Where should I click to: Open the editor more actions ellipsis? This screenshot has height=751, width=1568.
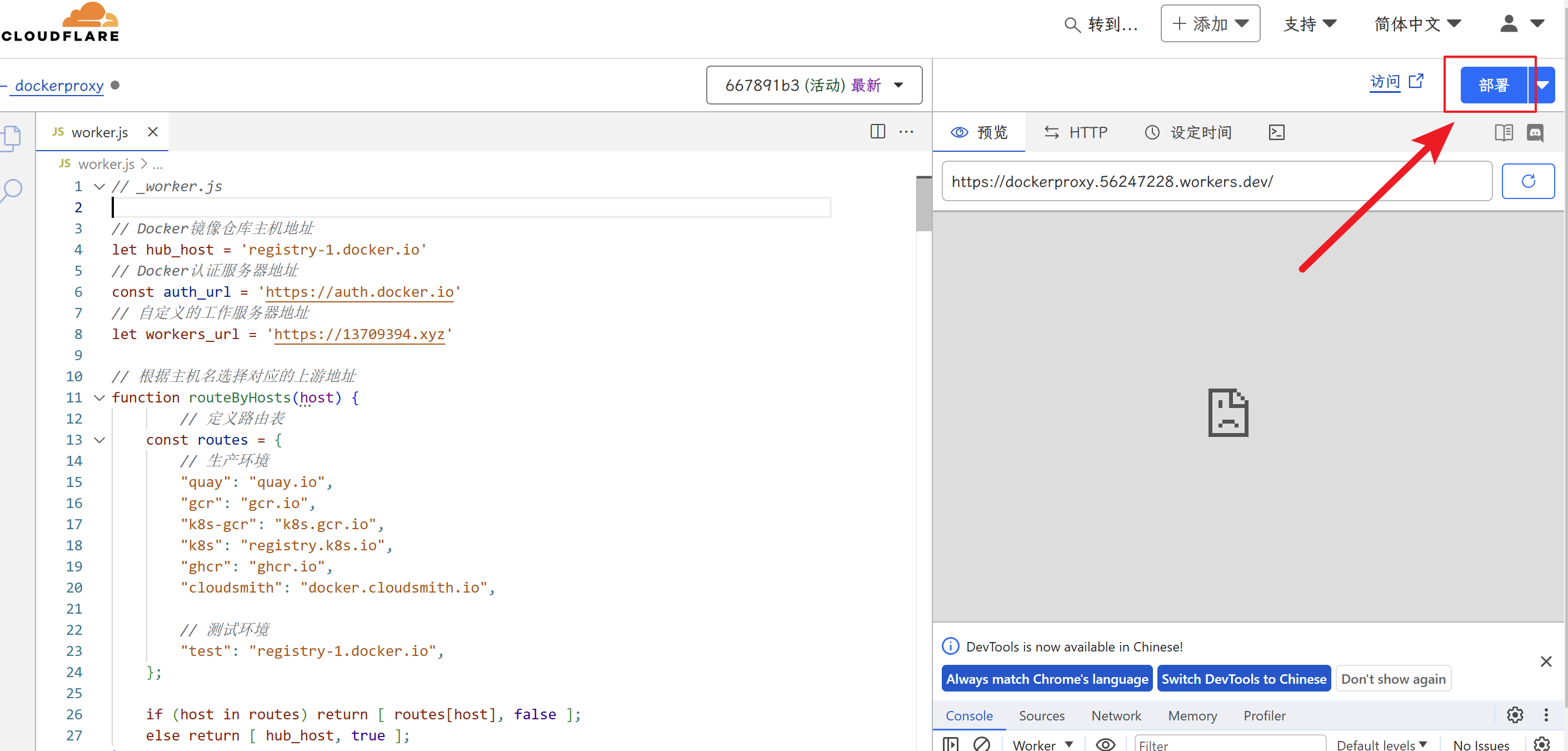[906, 132]
